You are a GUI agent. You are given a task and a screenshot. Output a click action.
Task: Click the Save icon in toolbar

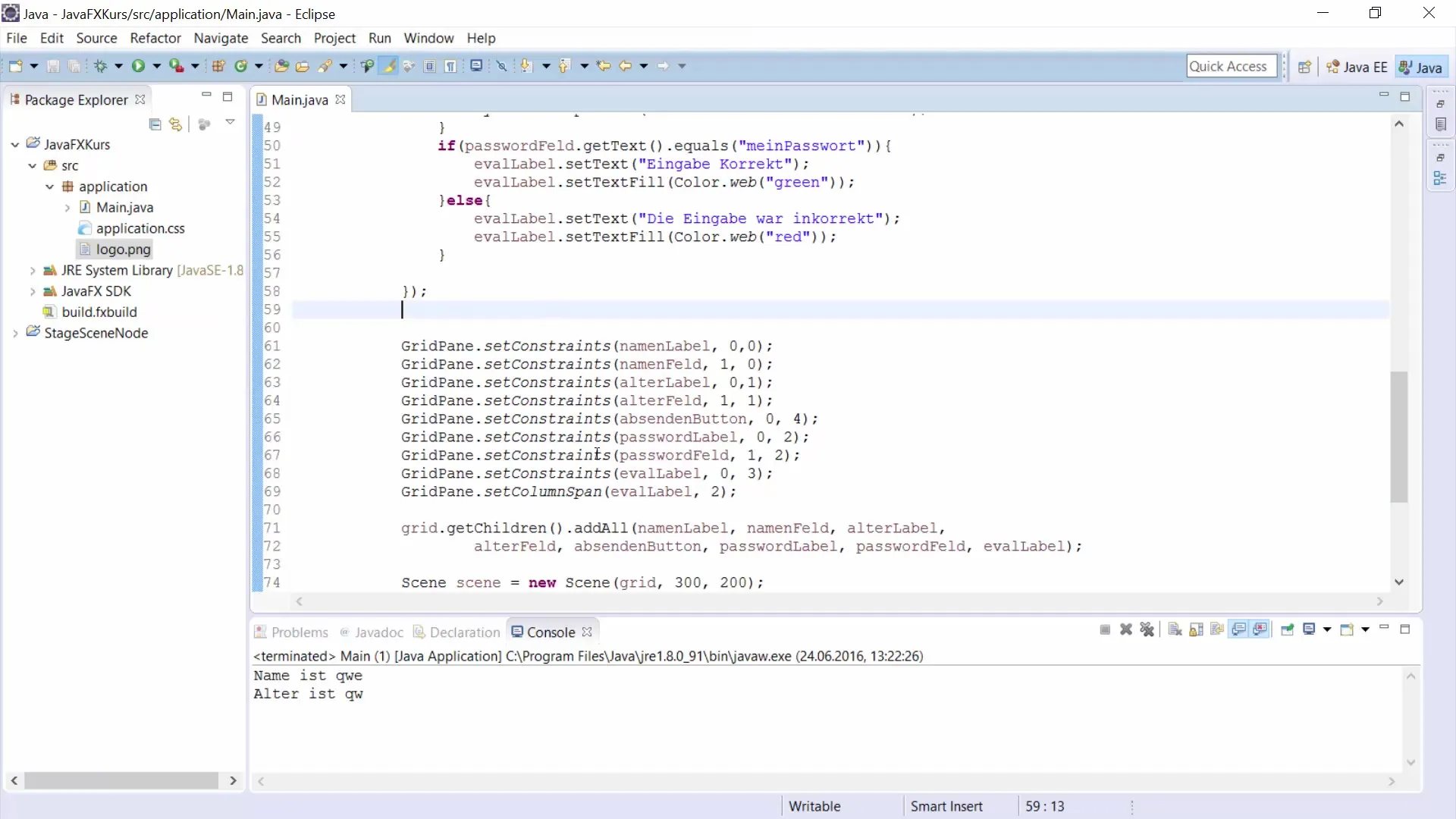click(x=53, y=66)
